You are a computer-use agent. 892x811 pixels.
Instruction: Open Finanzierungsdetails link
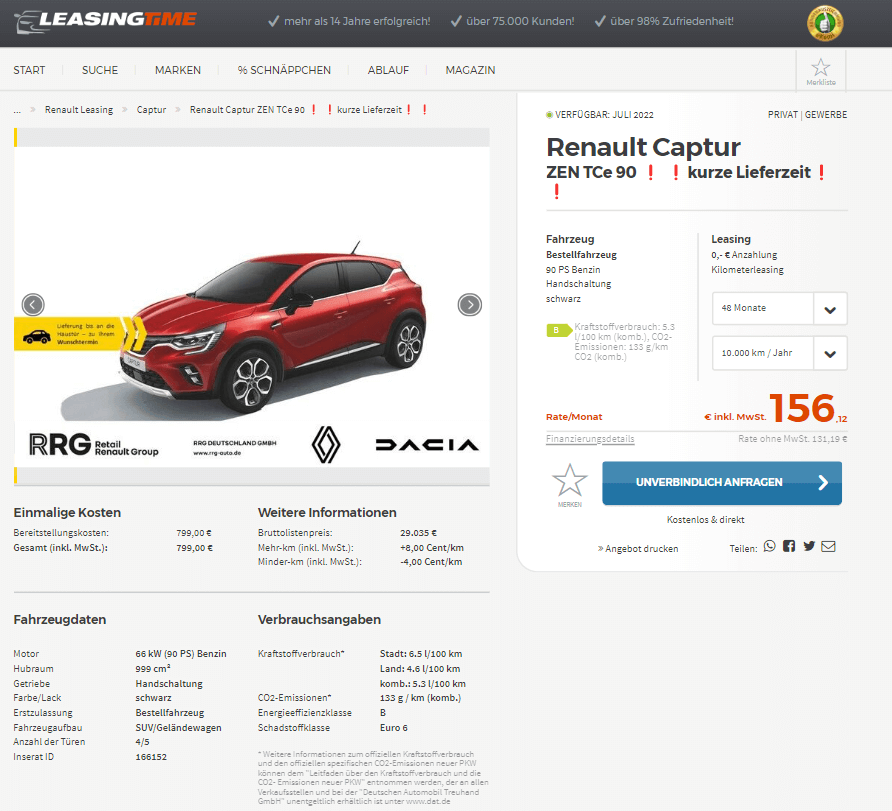click(590, 439)
